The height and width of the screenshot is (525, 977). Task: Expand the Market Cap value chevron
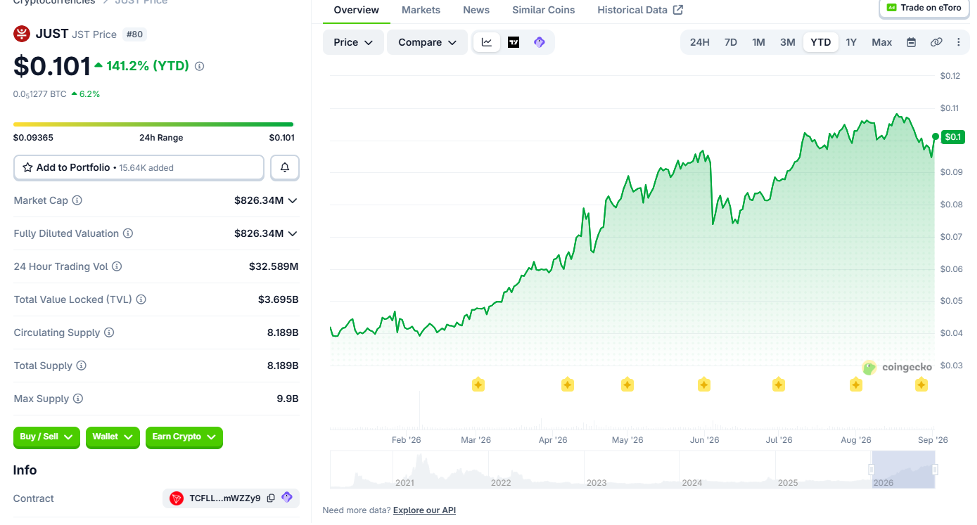293,201
